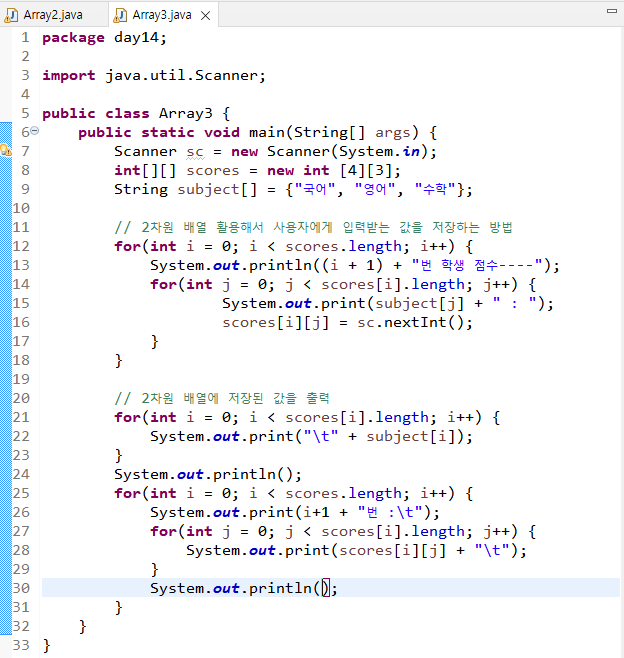Minimize the editor area
Viewport: 624px width, 658px height.
point(612,11)
